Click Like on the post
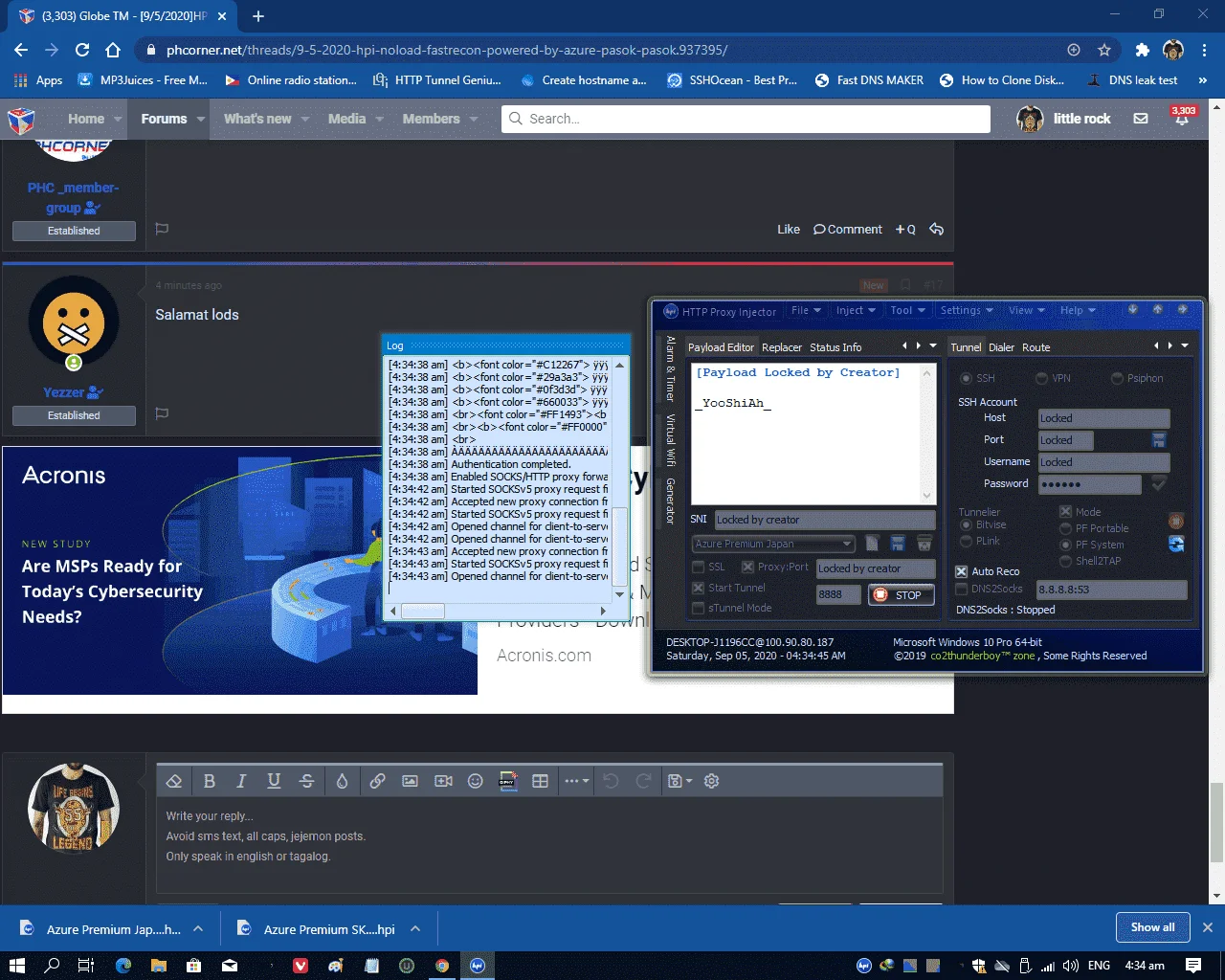 pos(789,230)
